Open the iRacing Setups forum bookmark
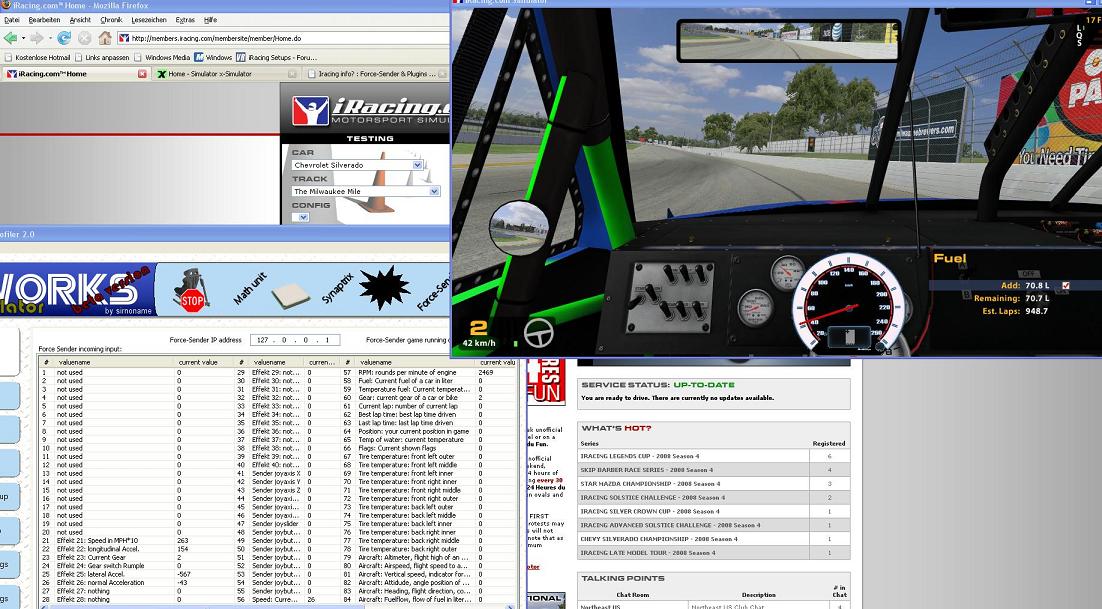The width and height of the screenshot is (1102, 609). [x=276, y=58]
